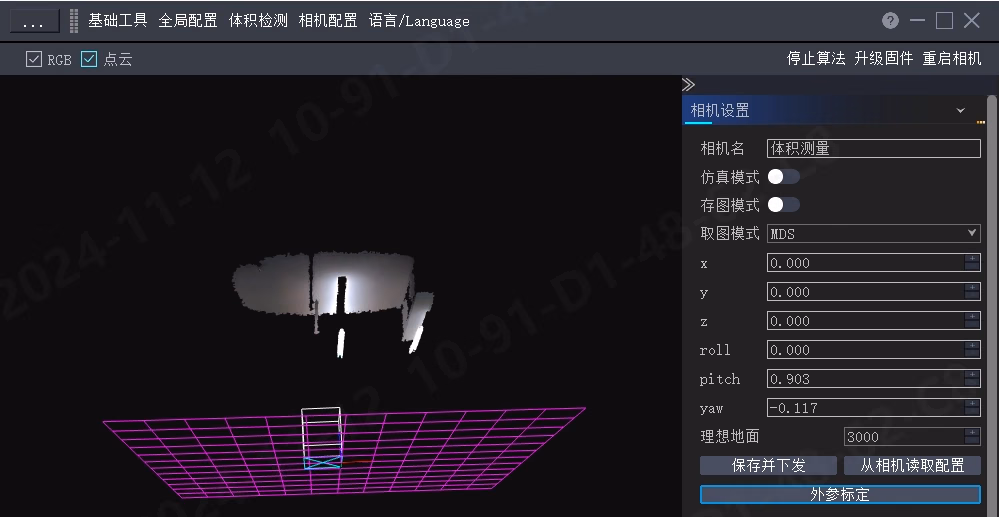Screen dimensions: 999x517
Task: Click the 从相机读取配置 button
Action: (x=912, y=465)
